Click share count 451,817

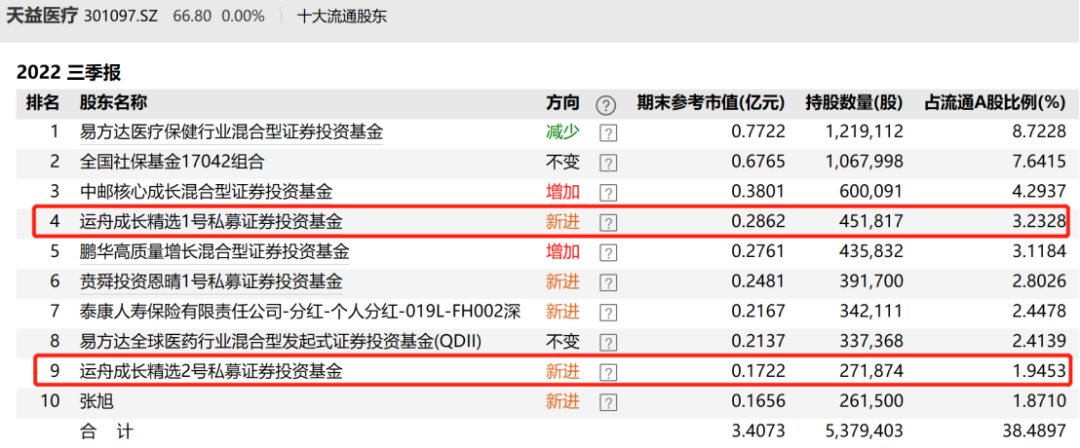point(873,222)
